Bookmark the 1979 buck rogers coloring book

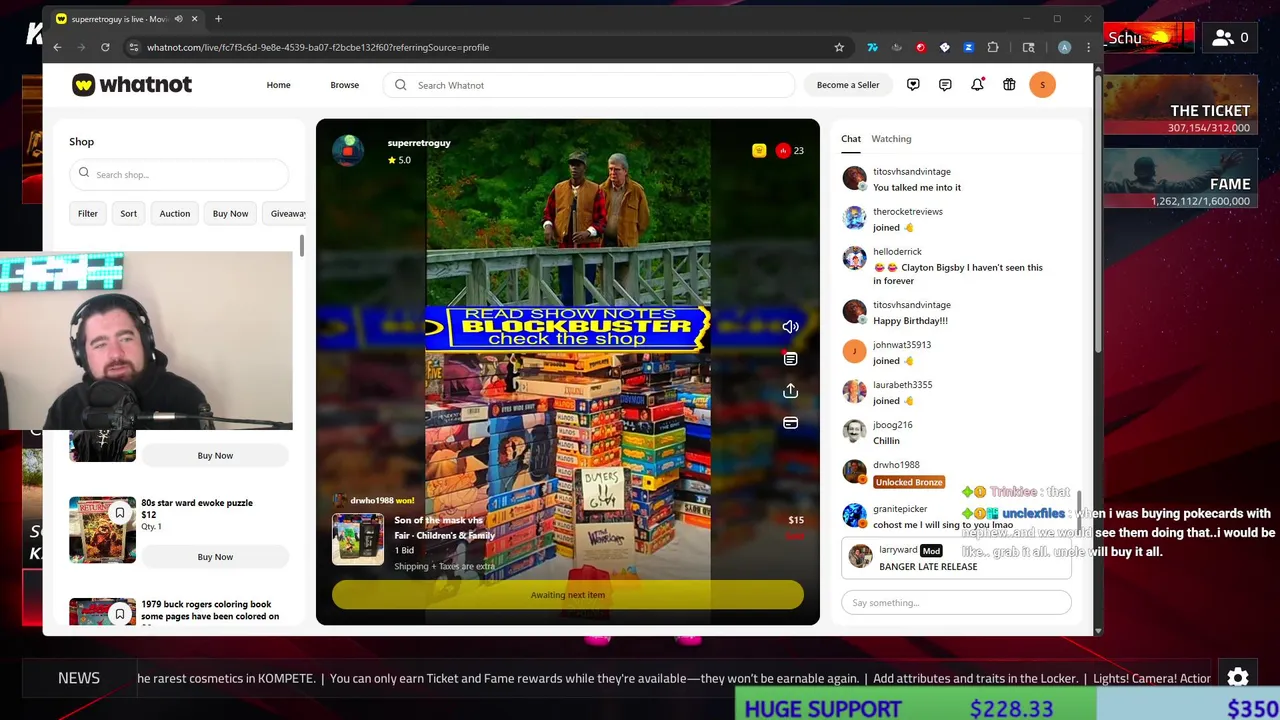pyautogui.click(x=120, y=614)
